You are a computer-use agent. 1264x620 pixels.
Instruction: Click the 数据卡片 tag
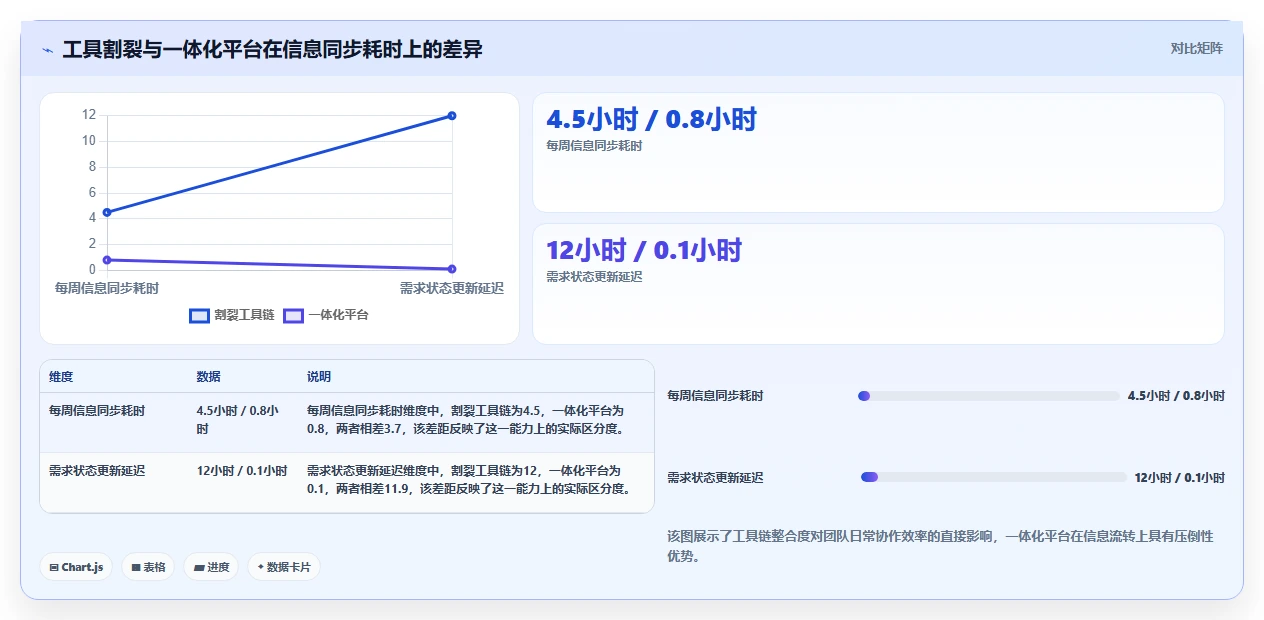point(284,567)
